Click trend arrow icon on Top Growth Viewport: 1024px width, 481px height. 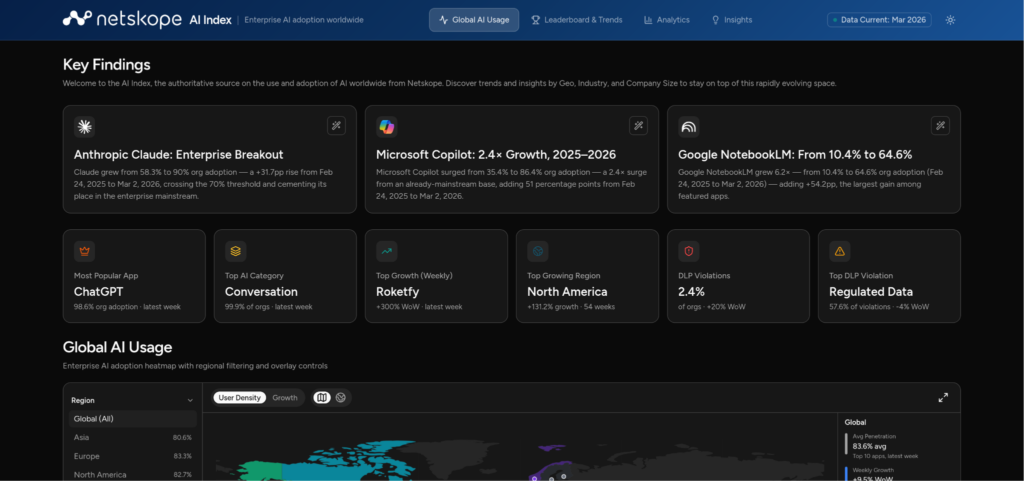(x=387, y=251)
